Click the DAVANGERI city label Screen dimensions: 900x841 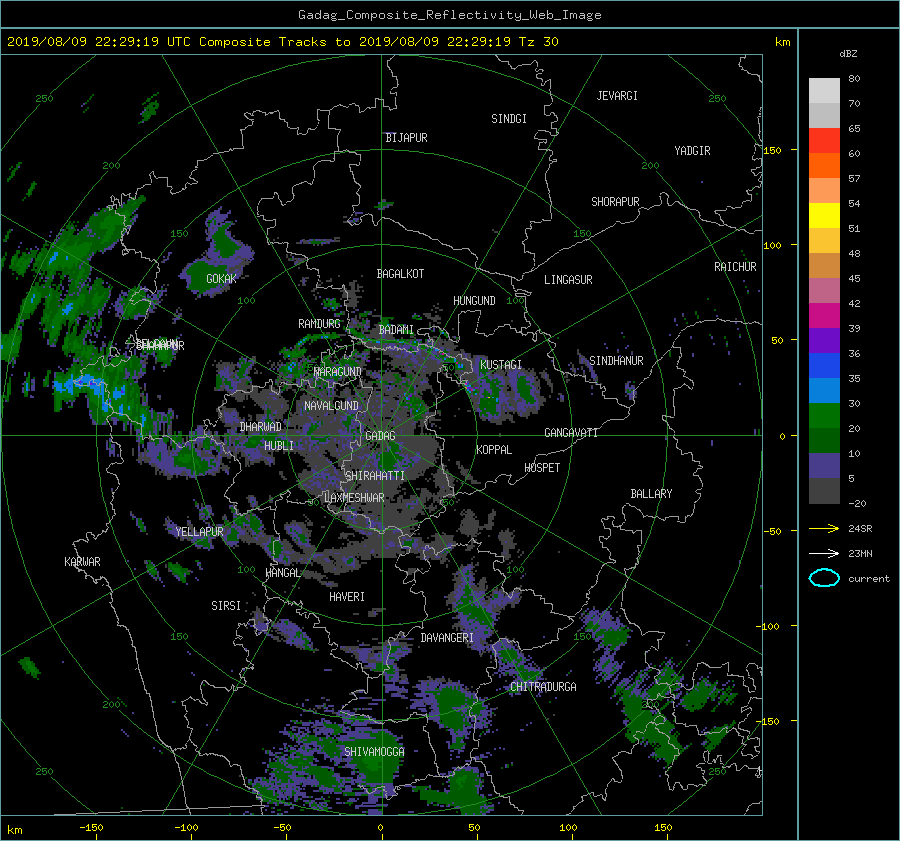(447, 638)
